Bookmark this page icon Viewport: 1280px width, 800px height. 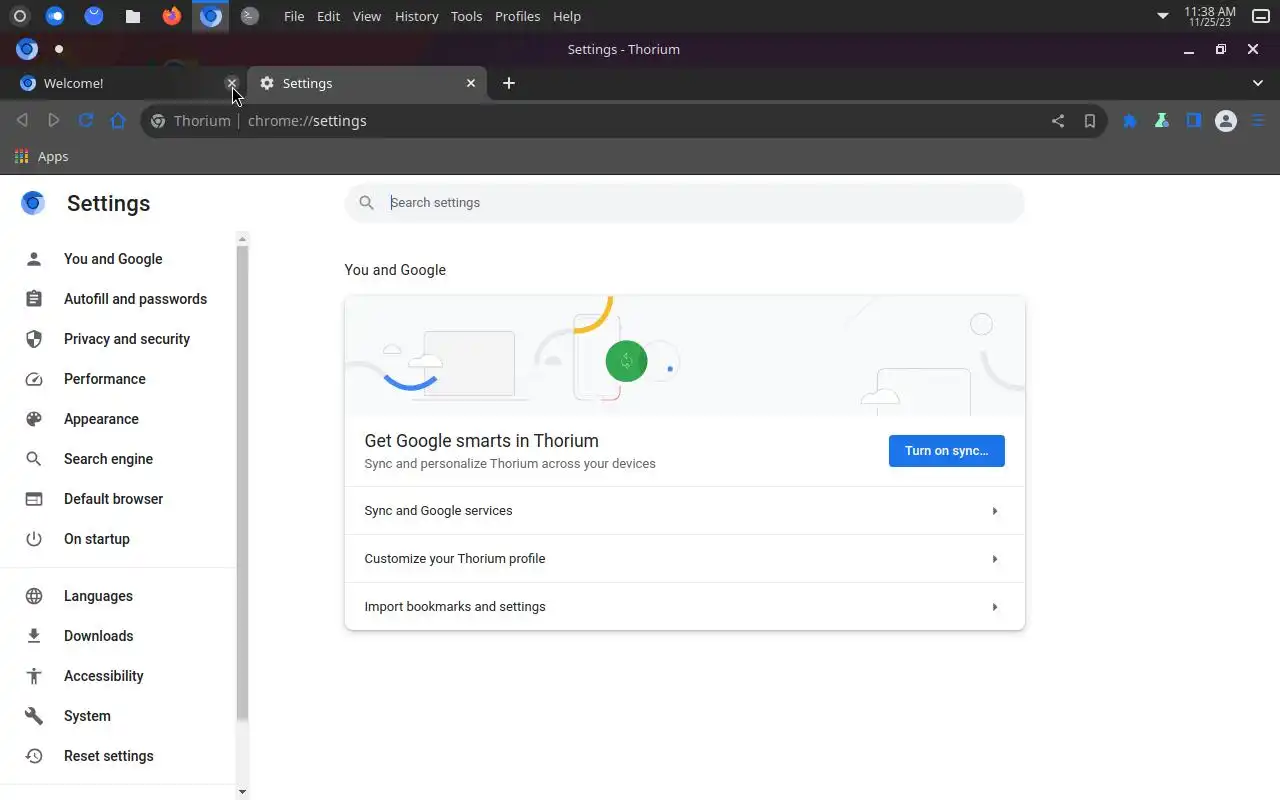tap(1090, 121)
